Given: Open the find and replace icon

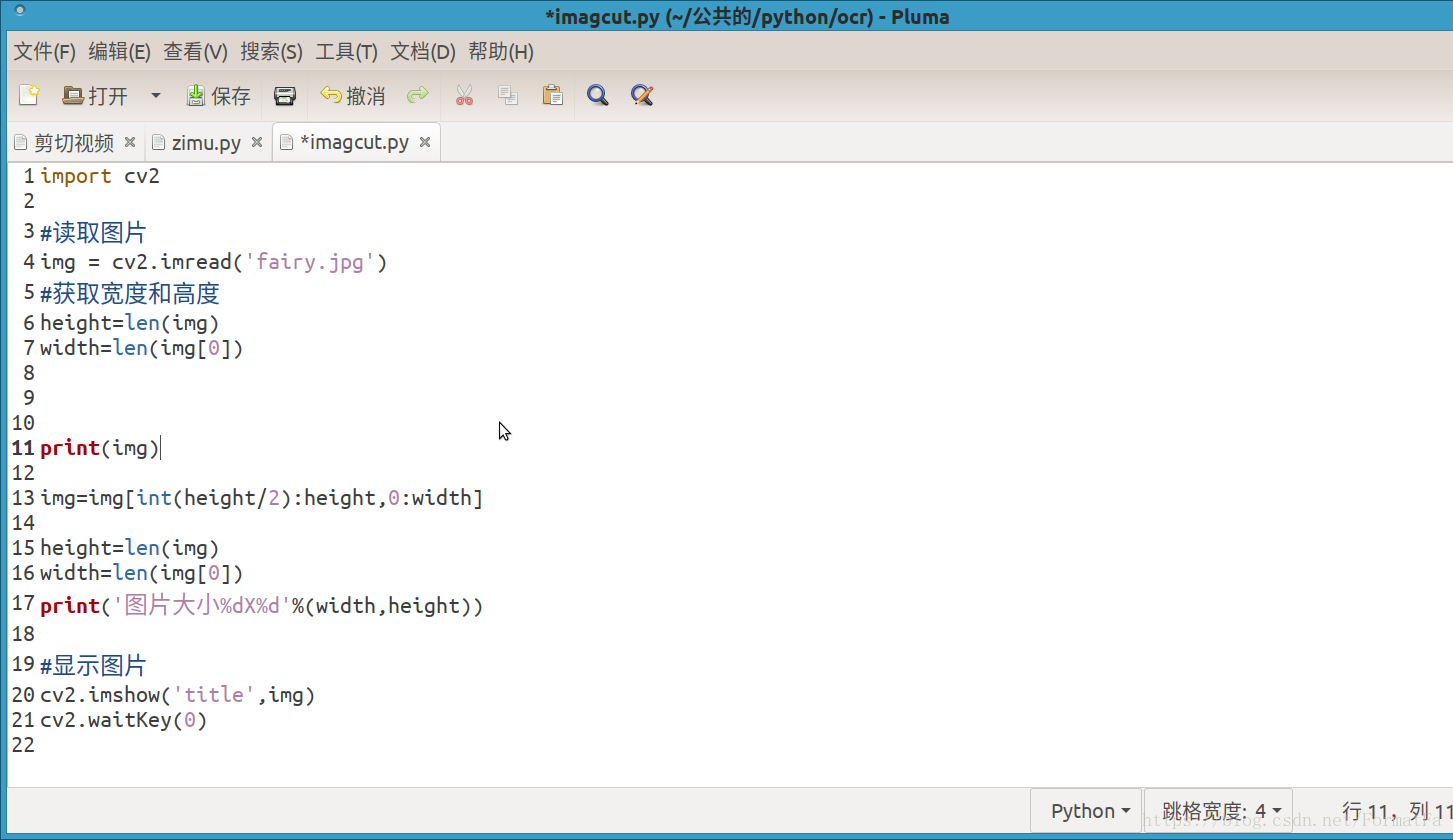Looking at the screenshot, I should coord(642,96).
